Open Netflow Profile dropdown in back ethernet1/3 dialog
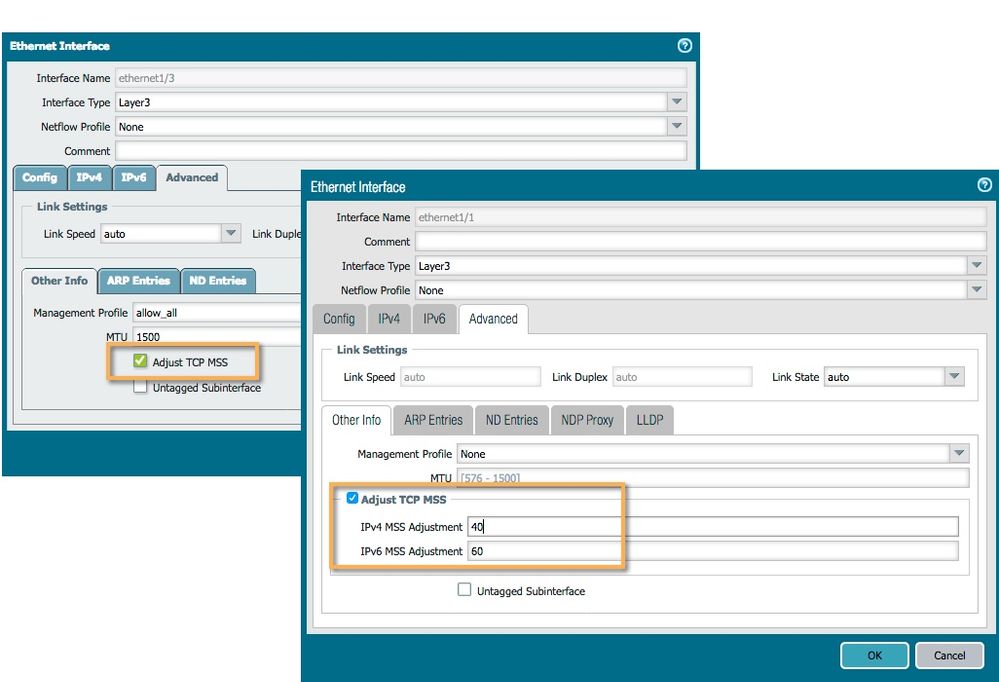The height and width of the screenshot is (682, 999). (677, 126)
